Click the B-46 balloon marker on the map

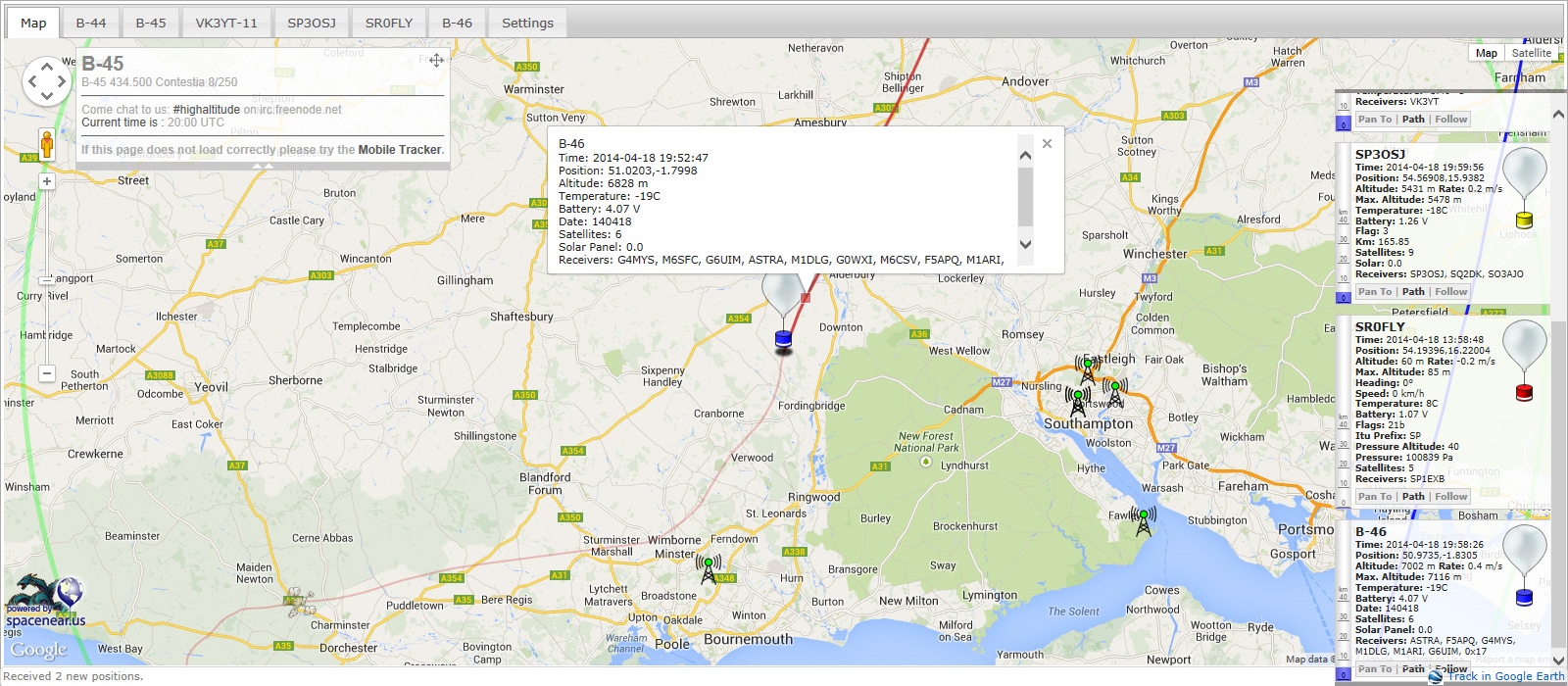tap(782, 294)
